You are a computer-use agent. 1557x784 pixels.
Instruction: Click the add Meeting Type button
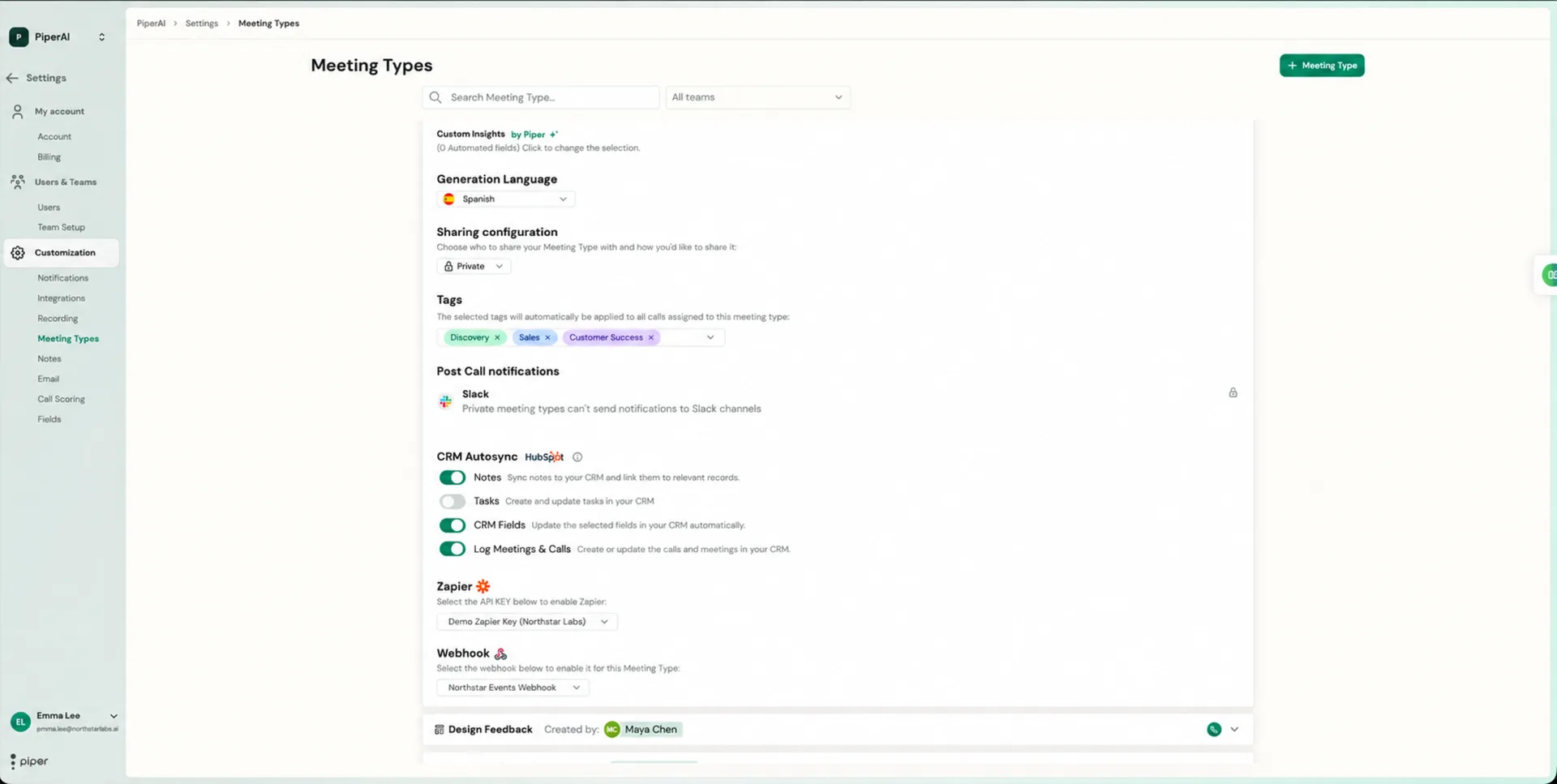(1322, 66)
